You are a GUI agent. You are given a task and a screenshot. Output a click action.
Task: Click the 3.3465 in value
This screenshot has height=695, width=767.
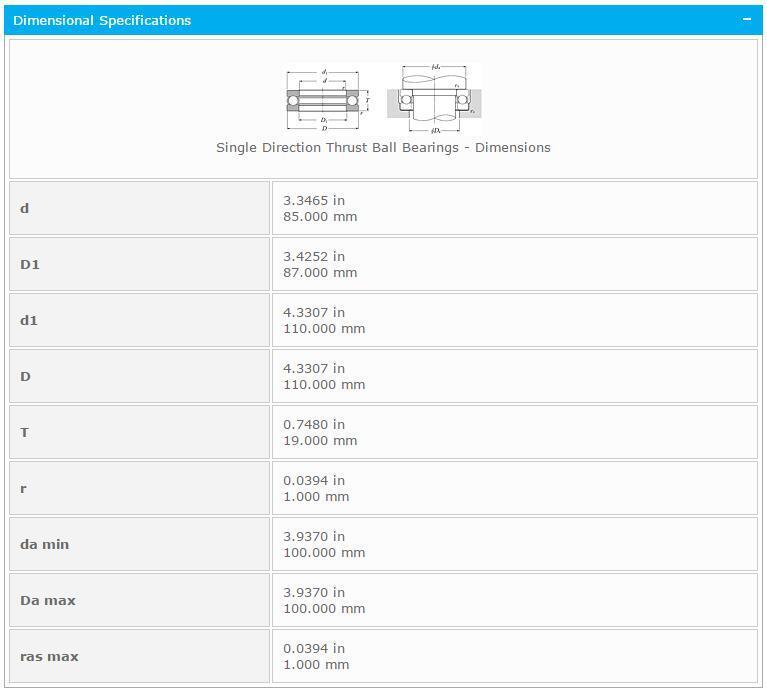click(314, 201)
